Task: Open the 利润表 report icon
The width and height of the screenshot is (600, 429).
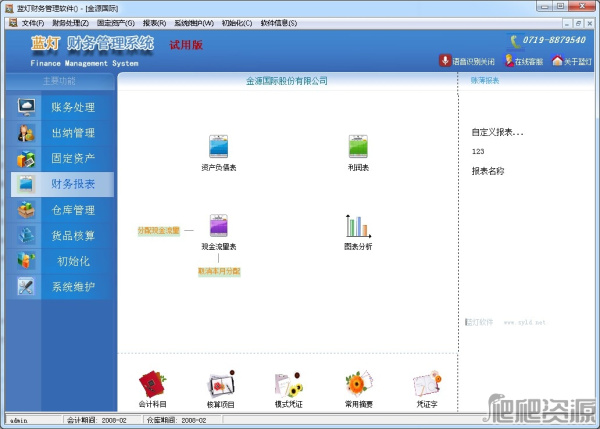Action: click(358, 146)
